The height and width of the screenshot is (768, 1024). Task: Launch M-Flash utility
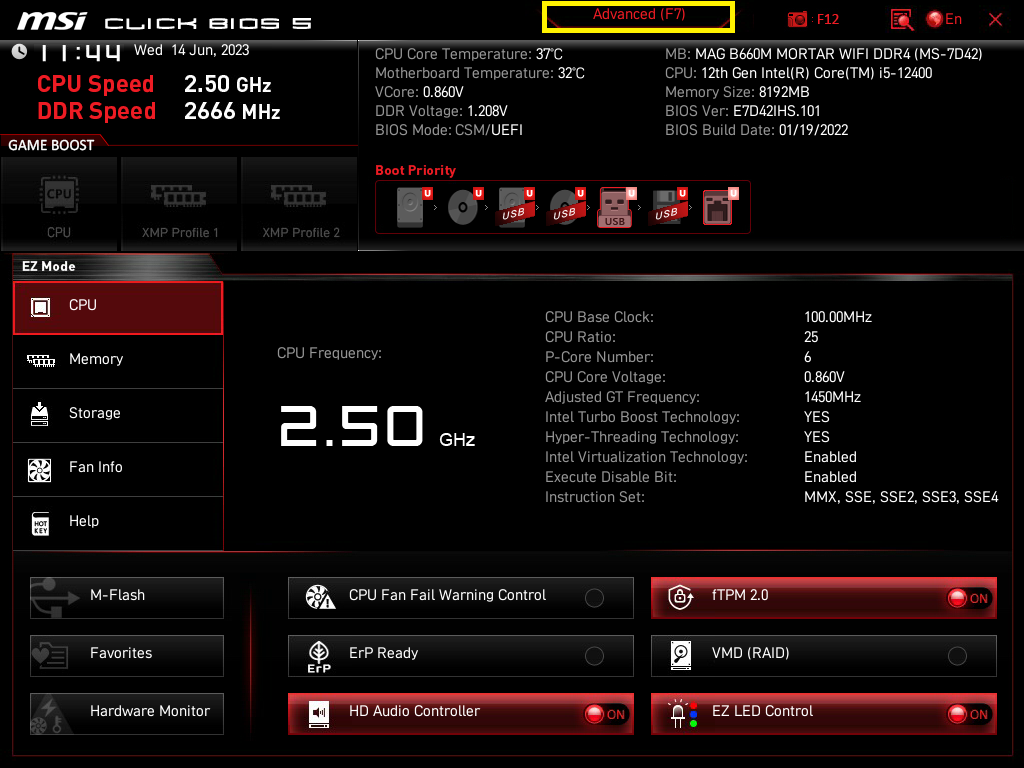click(x=127, y=598)
